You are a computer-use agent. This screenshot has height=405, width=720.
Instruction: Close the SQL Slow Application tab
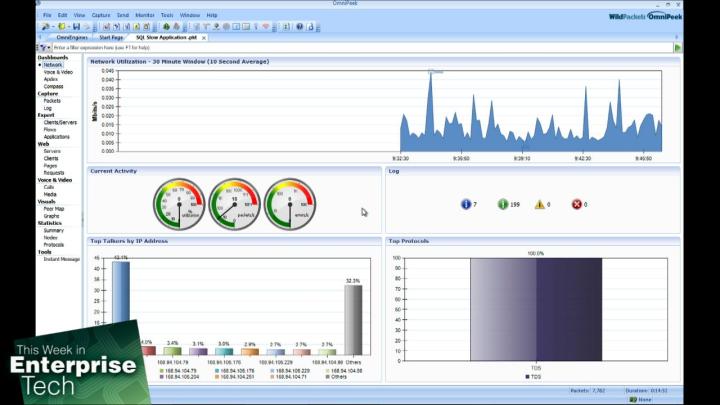[x=204, y=37]
